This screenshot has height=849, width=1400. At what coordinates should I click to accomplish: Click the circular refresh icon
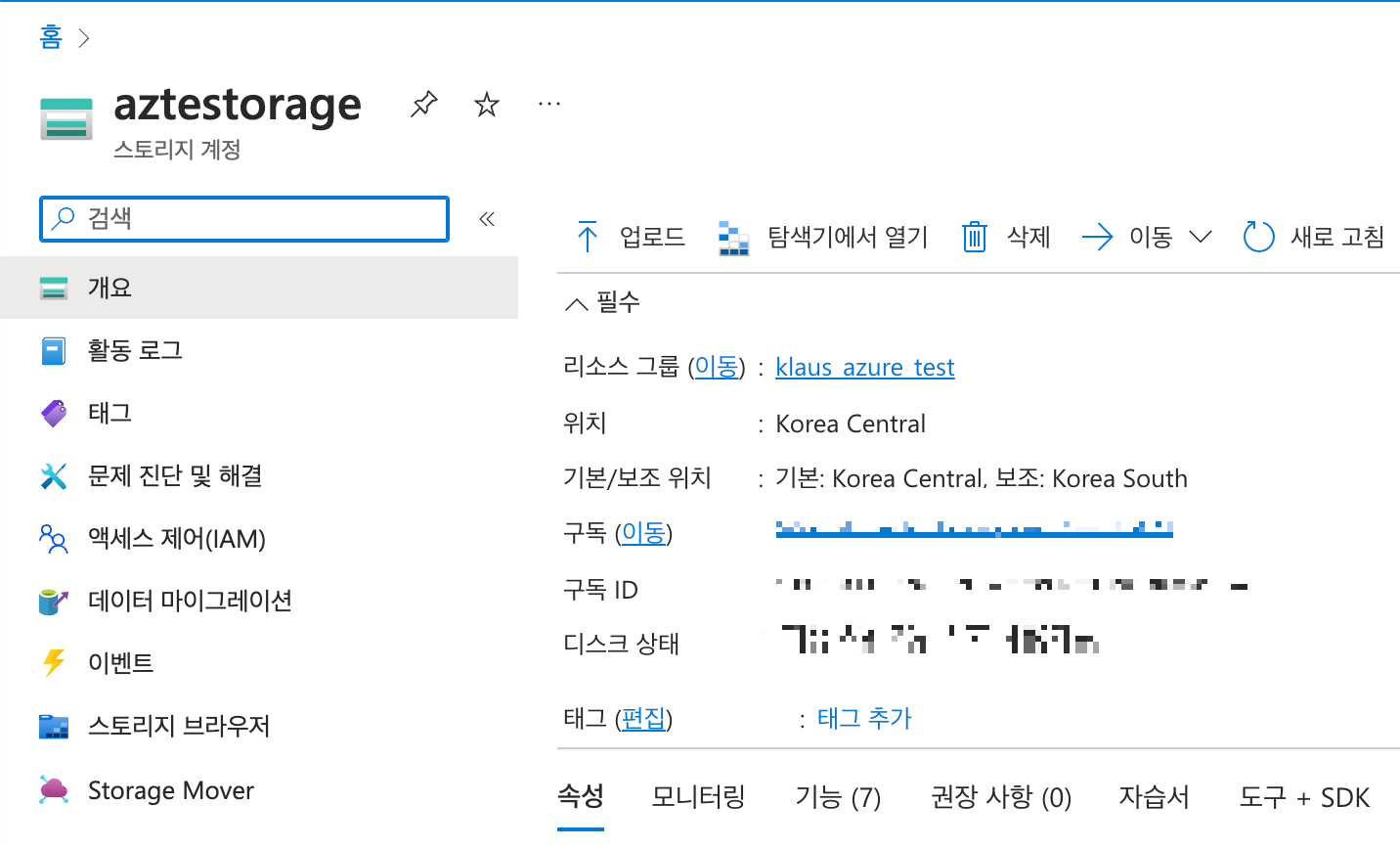[1259, 237]
